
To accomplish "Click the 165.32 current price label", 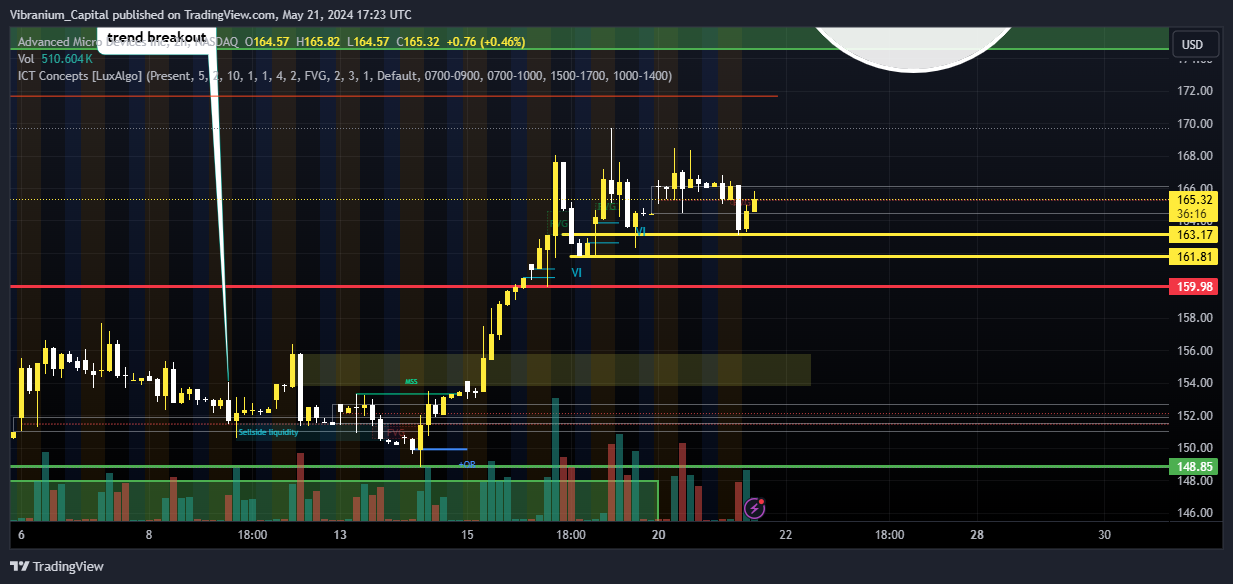I will [x=1195, y=200].
